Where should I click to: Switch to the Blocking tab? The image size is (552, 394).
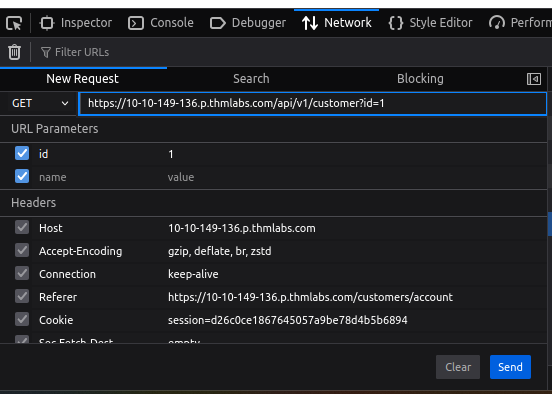point(420,79)
